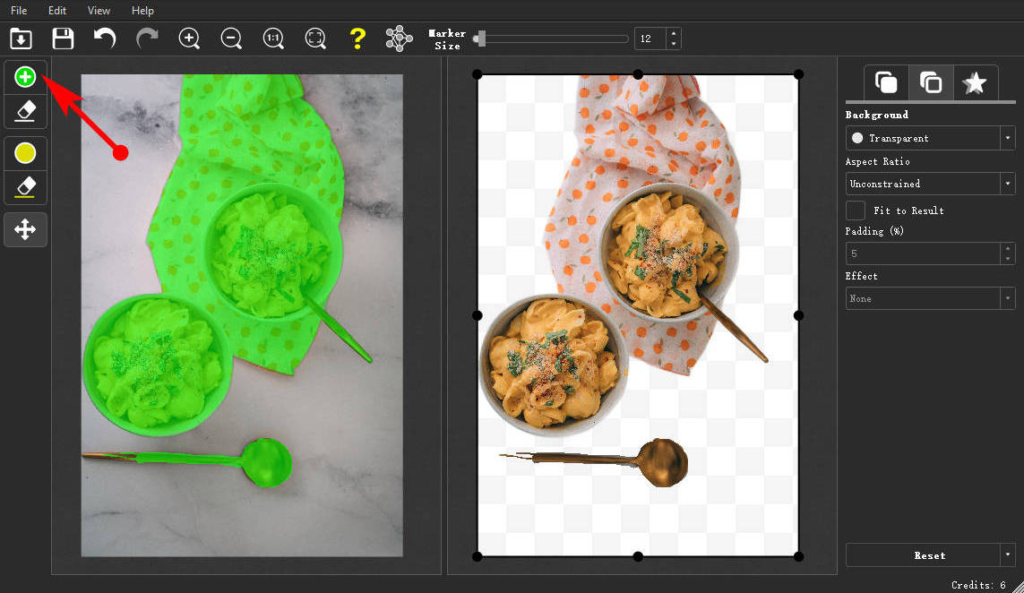Choose the yellow marker eraser tool
Image resolution: width=1024 pixels, height=593 pixels.
coord(25,187)
